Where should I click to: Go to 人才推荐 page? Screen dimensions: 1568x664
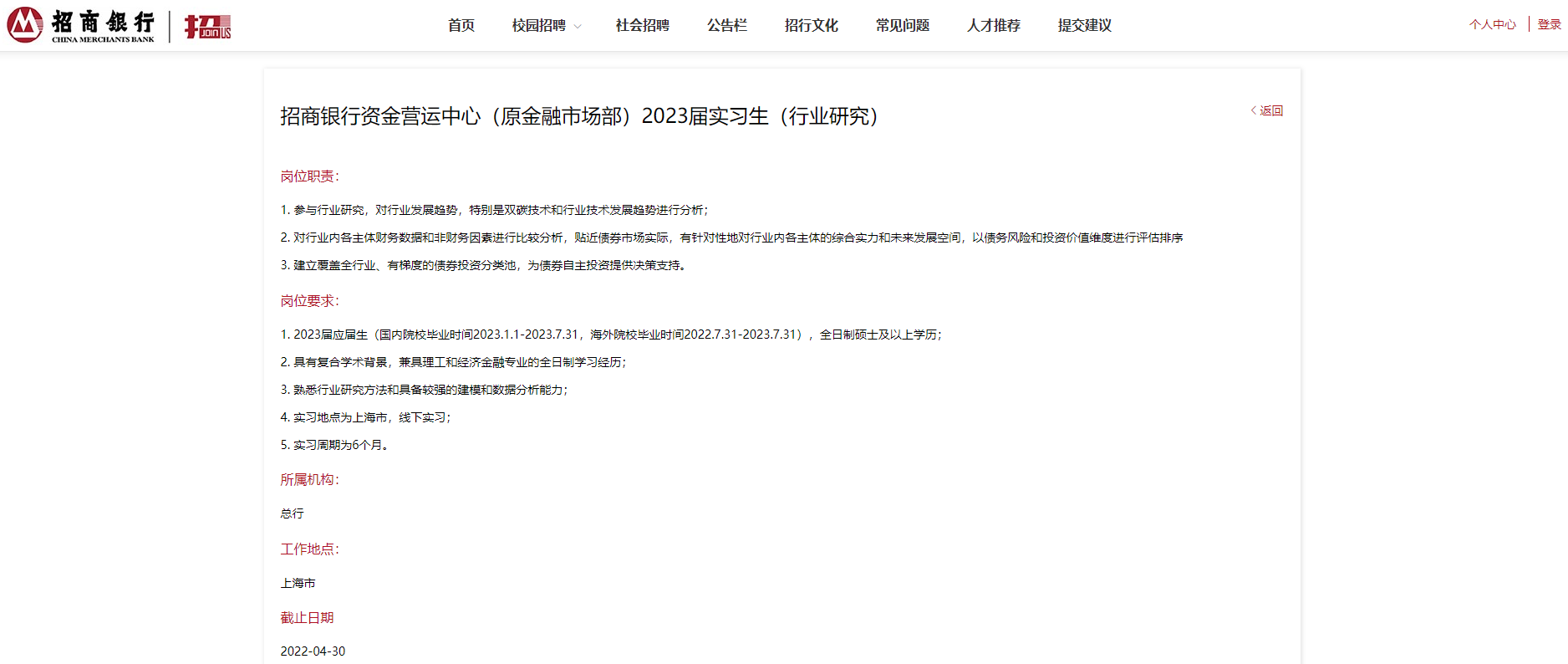click(994, 25)
